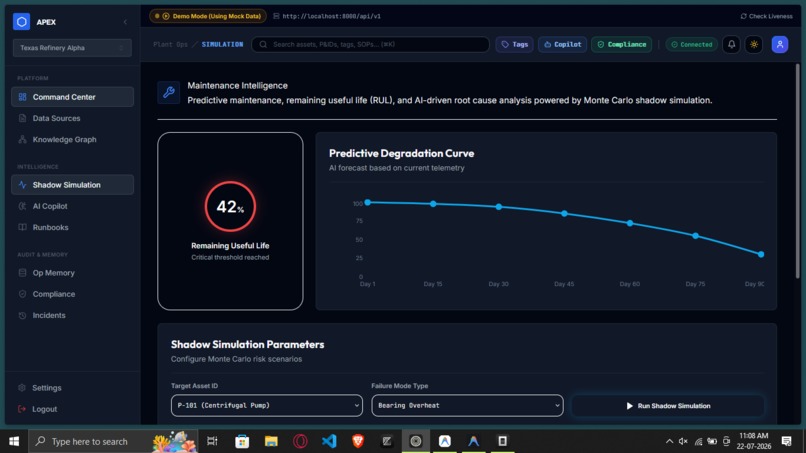The image size is (806, 453).
Task: Click the Settings gear icon
Action: [x=22, y=388]
